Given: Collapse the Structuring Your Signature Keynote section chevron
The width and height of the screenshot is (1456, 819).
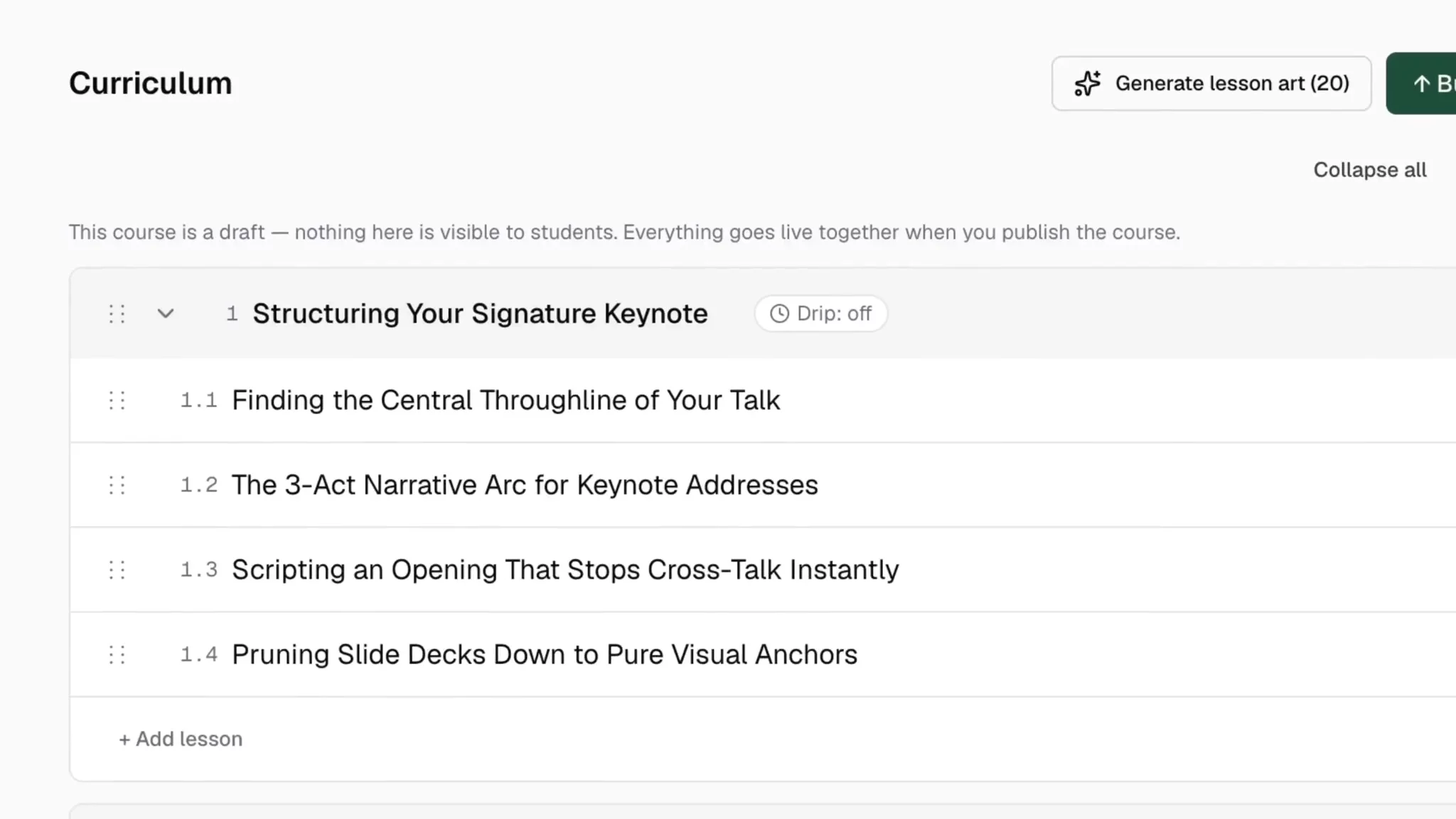Looking at the screenshot, I should pos(166,314).
